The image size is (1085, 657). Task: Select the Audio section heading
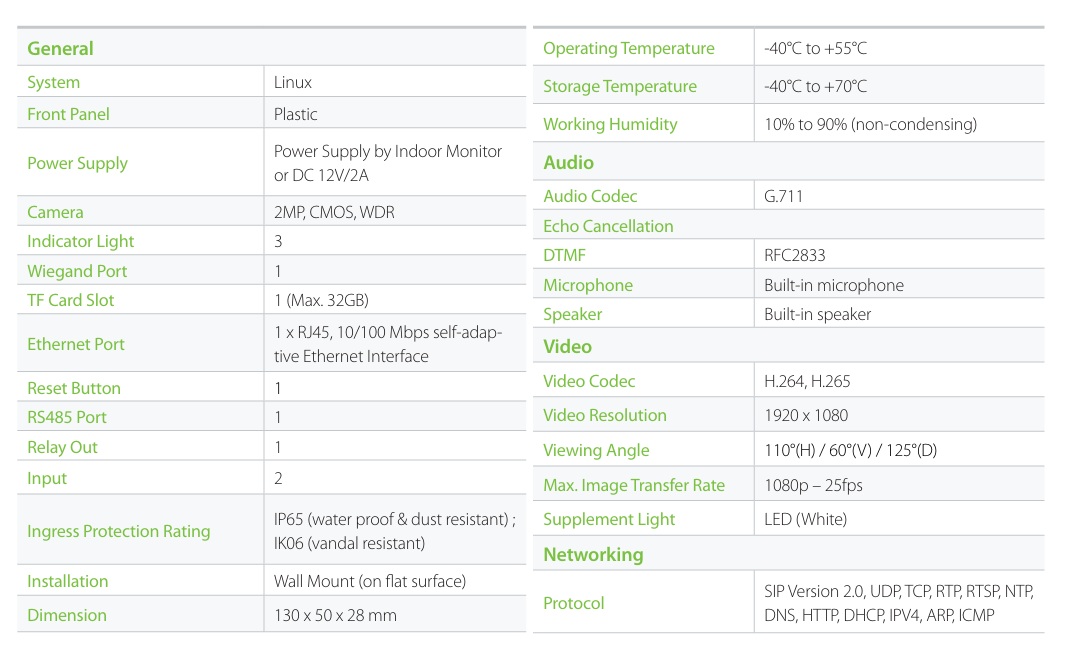568,162
